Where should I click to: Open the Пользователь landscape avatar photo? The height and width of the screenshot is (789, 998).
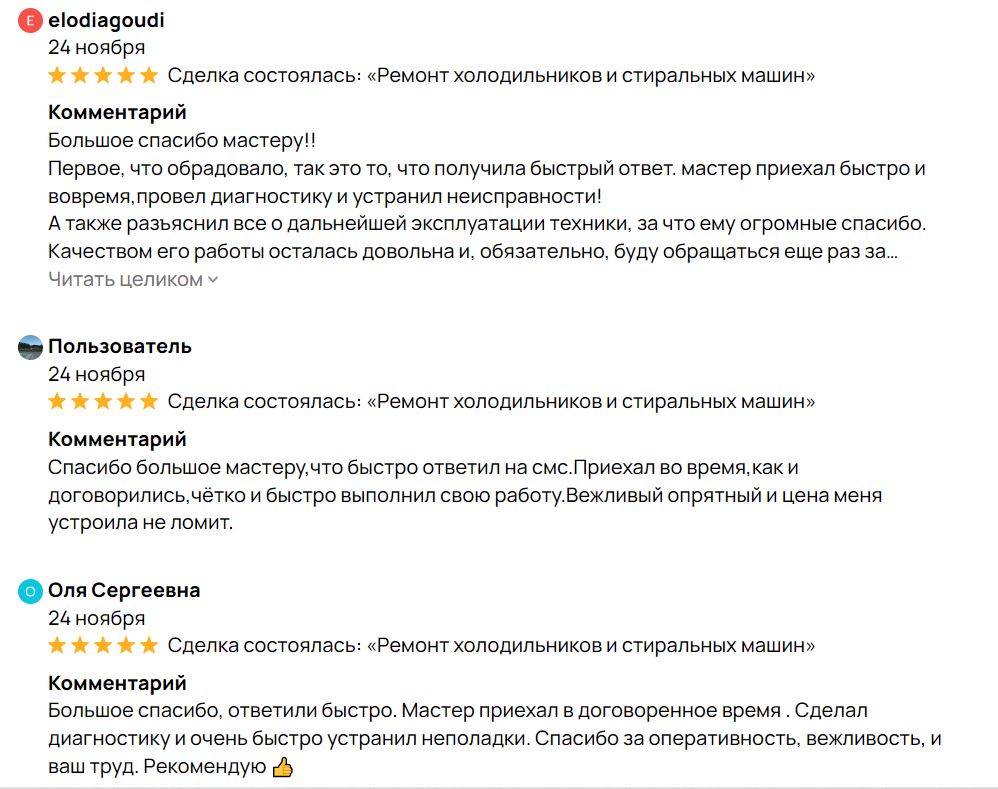[30, 347]
